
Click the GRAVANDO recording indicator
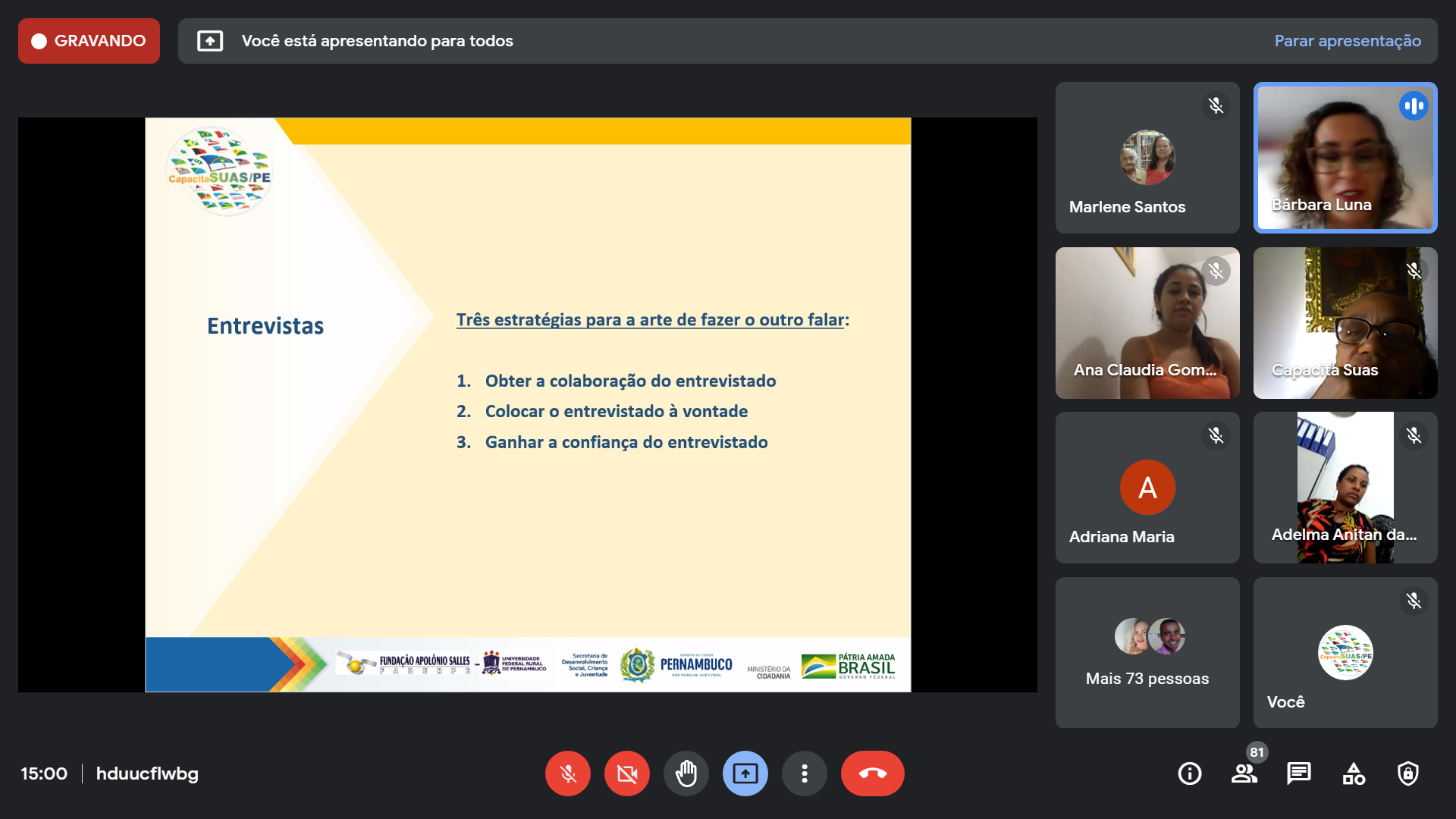point(89,41)
